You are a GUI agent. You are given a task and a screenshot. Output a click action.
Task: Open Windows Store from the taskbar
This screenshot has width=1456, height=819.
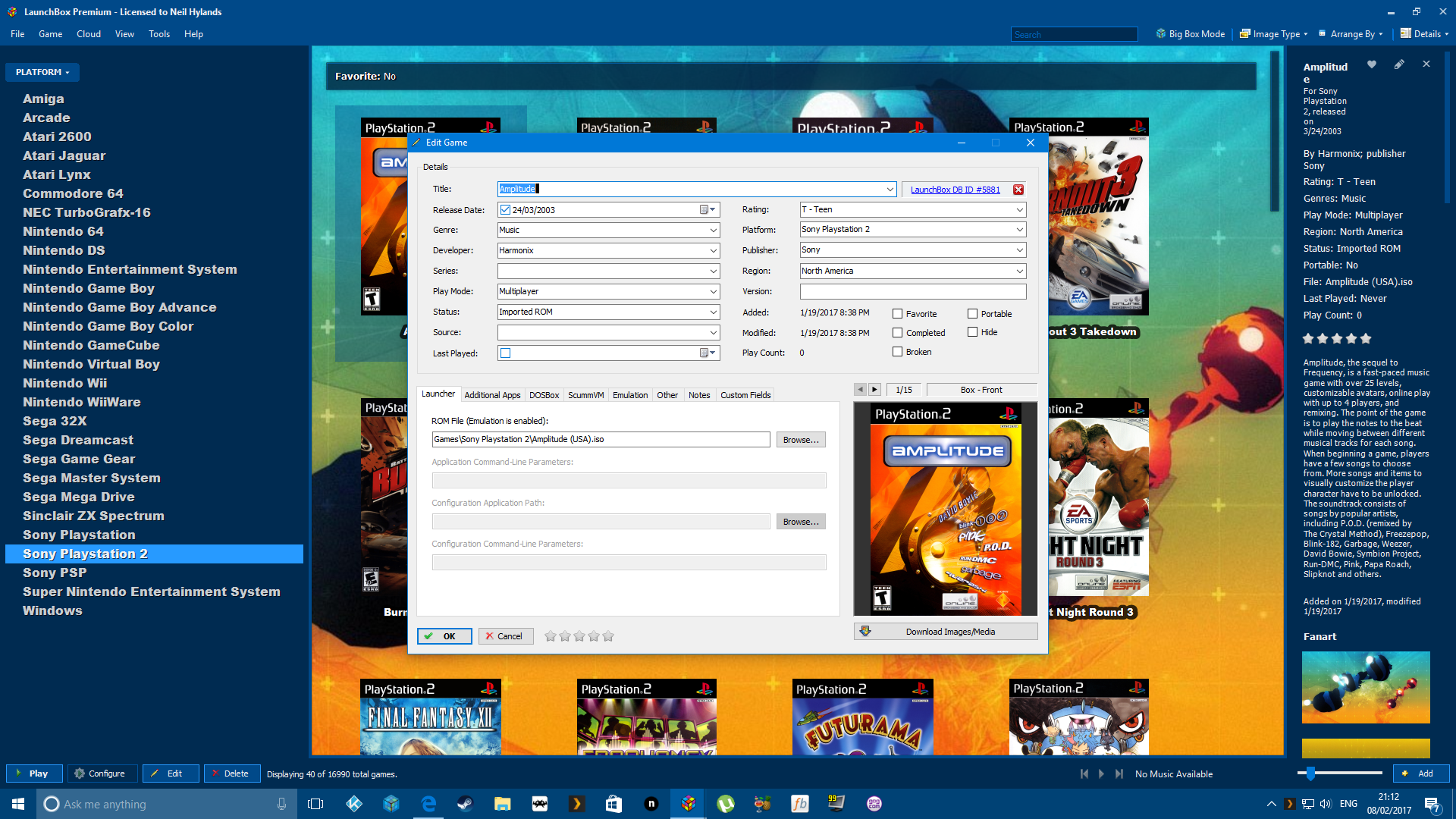coord(613,804)
